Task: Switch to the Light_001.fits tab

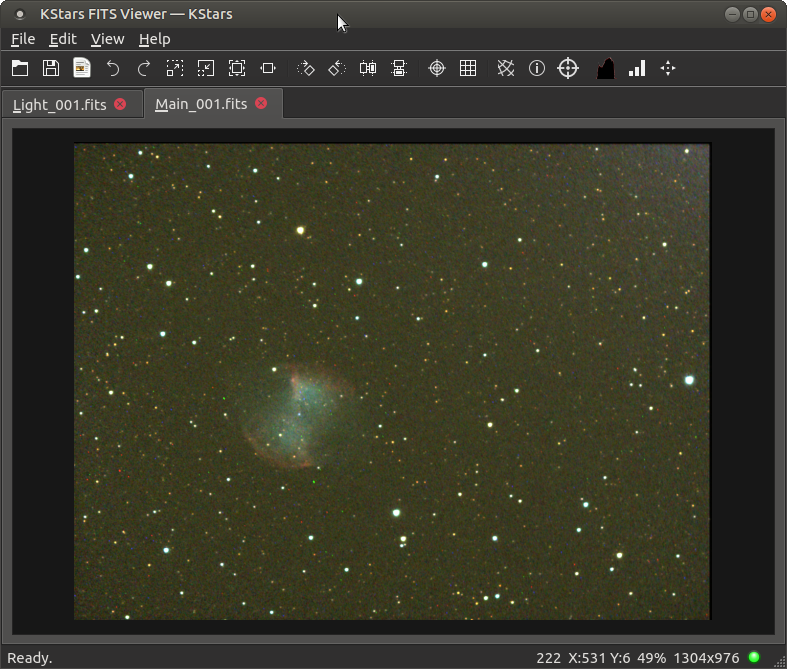Action: pyautogui.click(x=60, y=104)
